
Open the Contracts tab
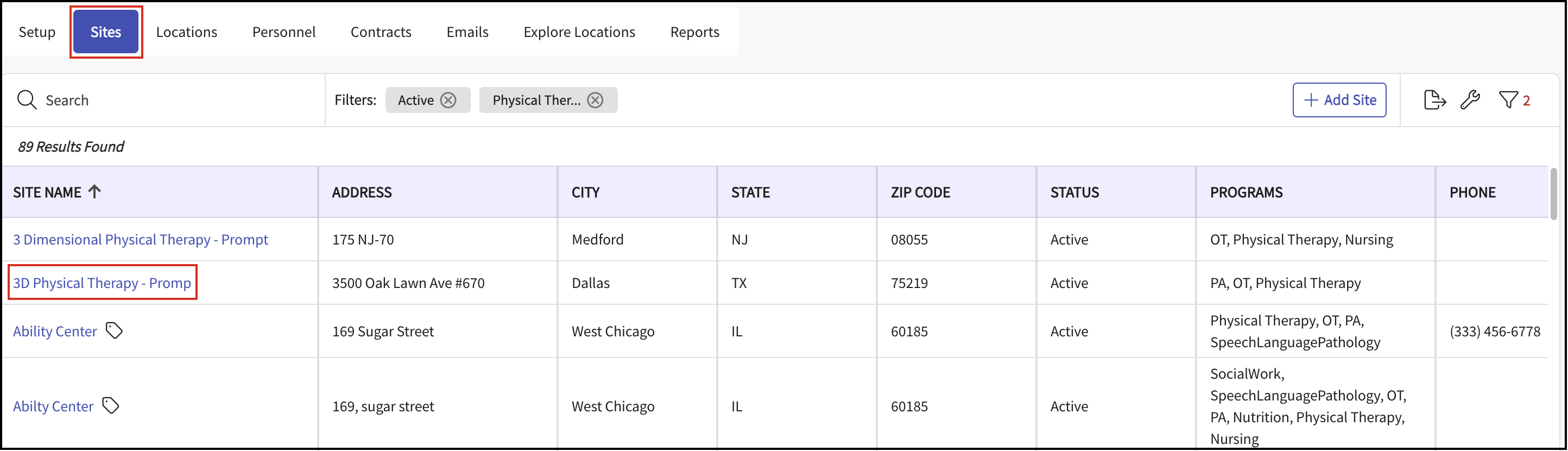[x=381, y=32]
